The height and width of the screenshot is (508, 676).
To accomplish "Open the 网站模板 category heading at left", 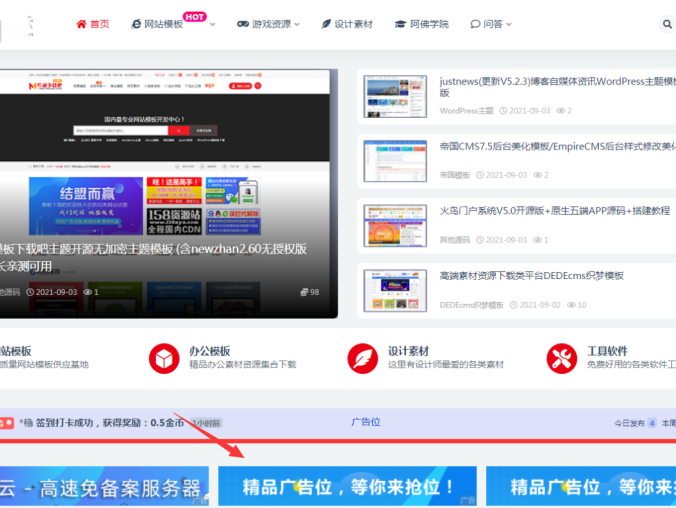I will [x=16, y=351].
